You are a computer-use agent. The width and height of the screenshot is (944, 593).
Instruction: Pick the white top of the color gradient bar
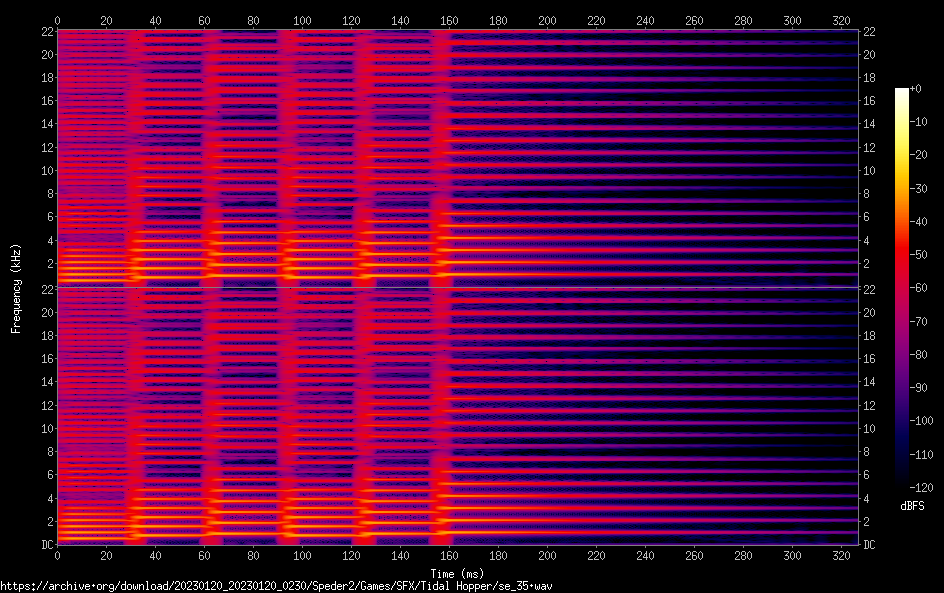(902, 92)
